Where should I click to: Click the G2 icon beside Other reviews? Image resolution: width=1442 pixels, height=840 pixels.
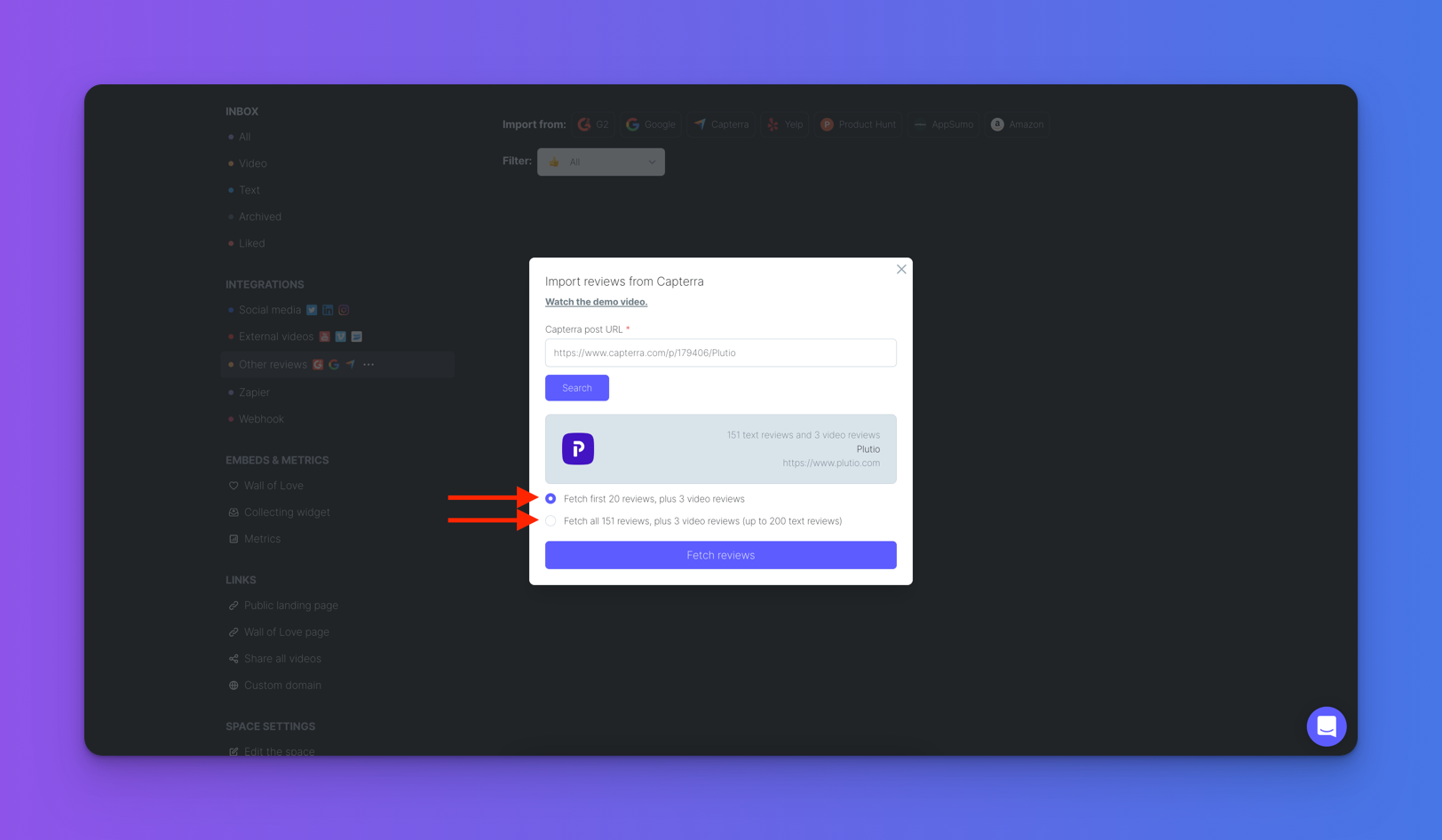point(318,364)
